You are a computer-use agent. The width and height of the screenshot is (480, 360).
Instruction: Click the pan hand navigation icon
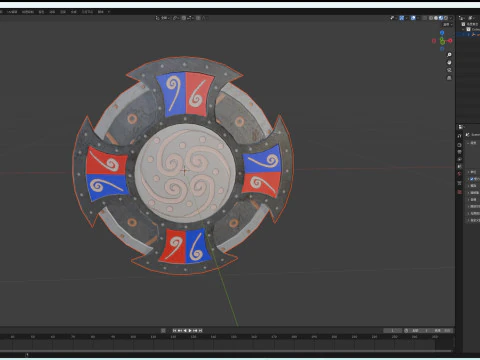tap(449, 62)
